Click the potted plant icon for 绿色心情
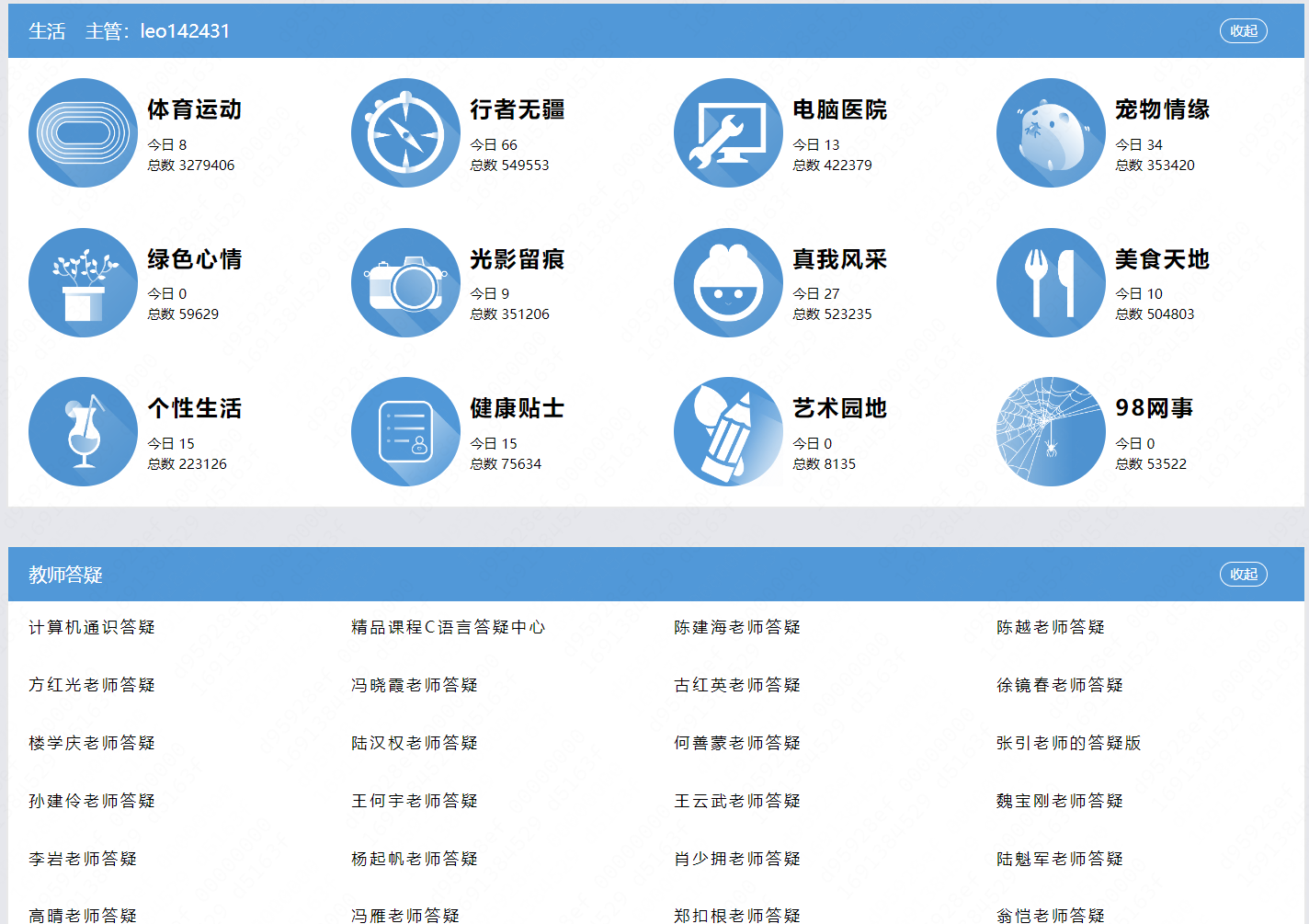The image size is (1309, 924). (83, 283)
